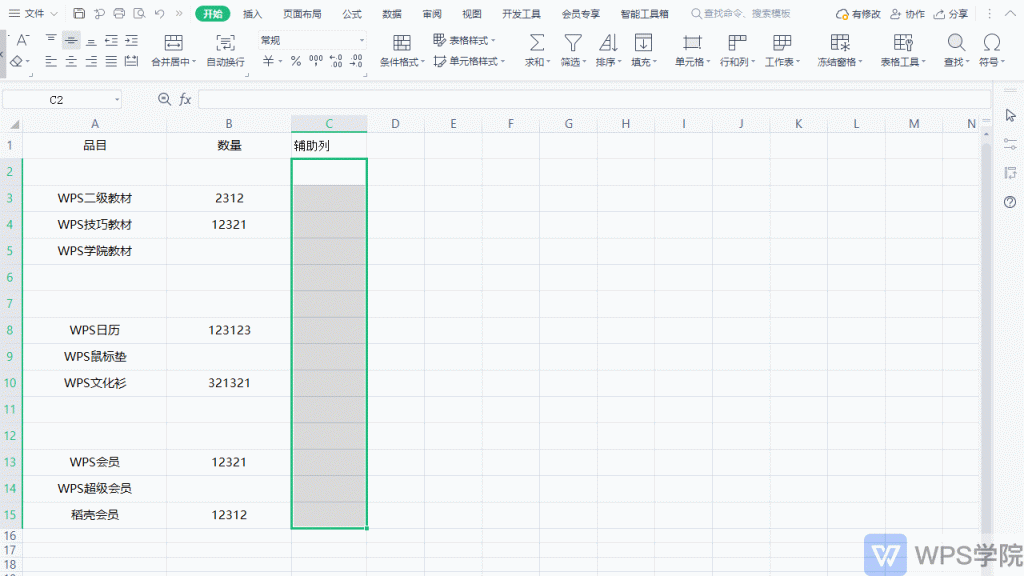Click the 求和 sum sigma icon
Viewport: 1024px width, 576px height.
click(x=537, y=43)
